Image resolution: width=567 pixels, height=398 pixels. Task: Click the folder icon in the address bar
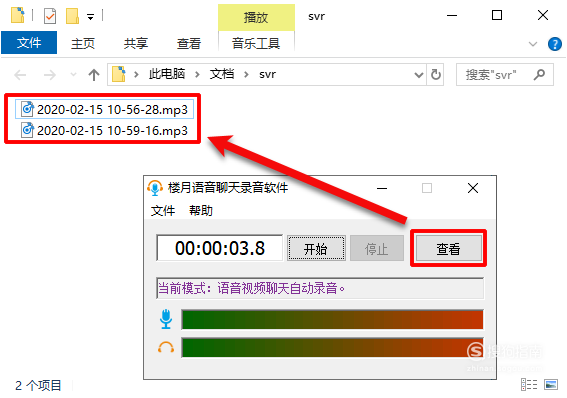[119, 74]
